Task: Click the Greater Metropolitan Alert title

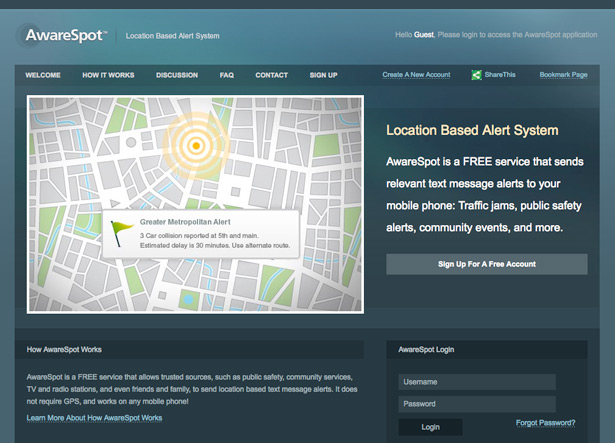Action: pyautogui.click(x=185, y=222)
